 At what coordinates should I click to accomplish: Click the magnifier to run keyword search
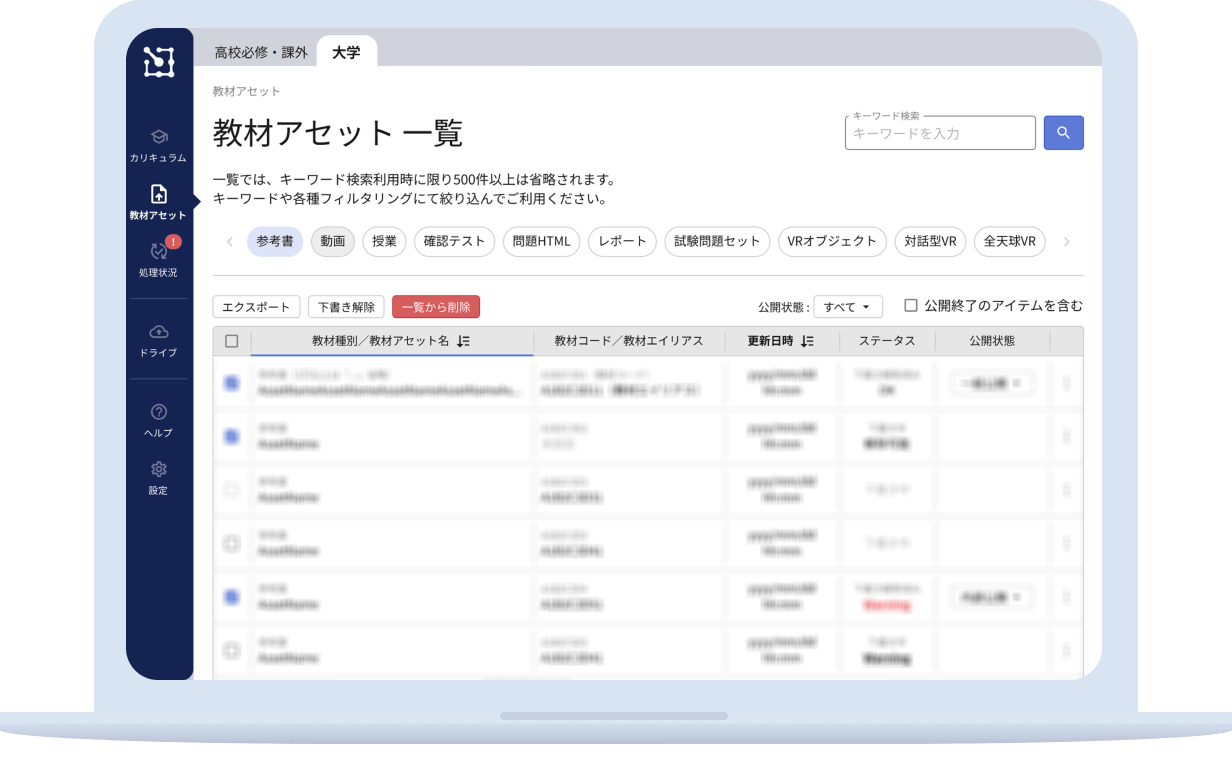tap(1063, 132)
